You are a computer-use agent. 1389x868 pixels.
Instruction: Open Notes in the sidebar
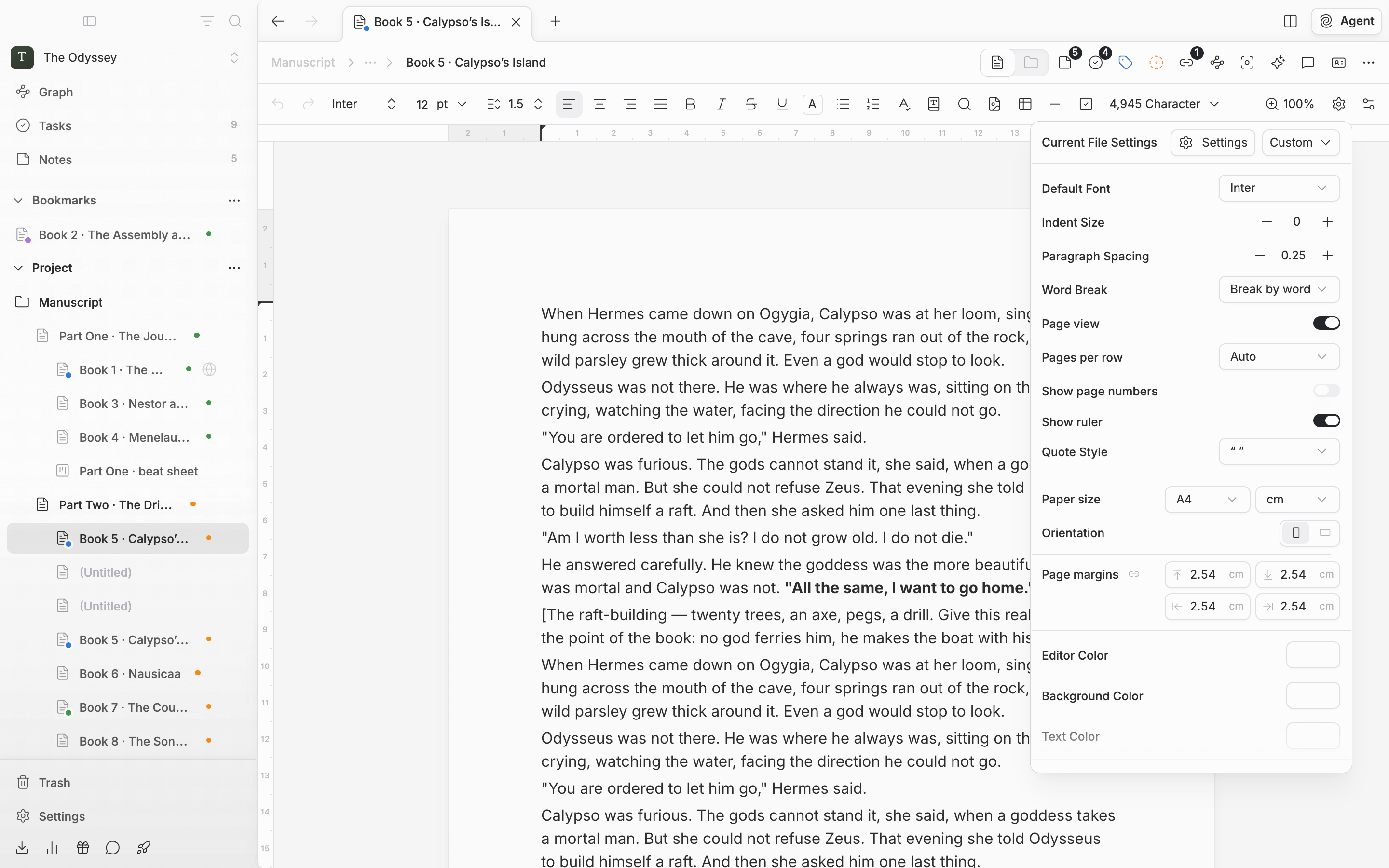coord(127,159)
